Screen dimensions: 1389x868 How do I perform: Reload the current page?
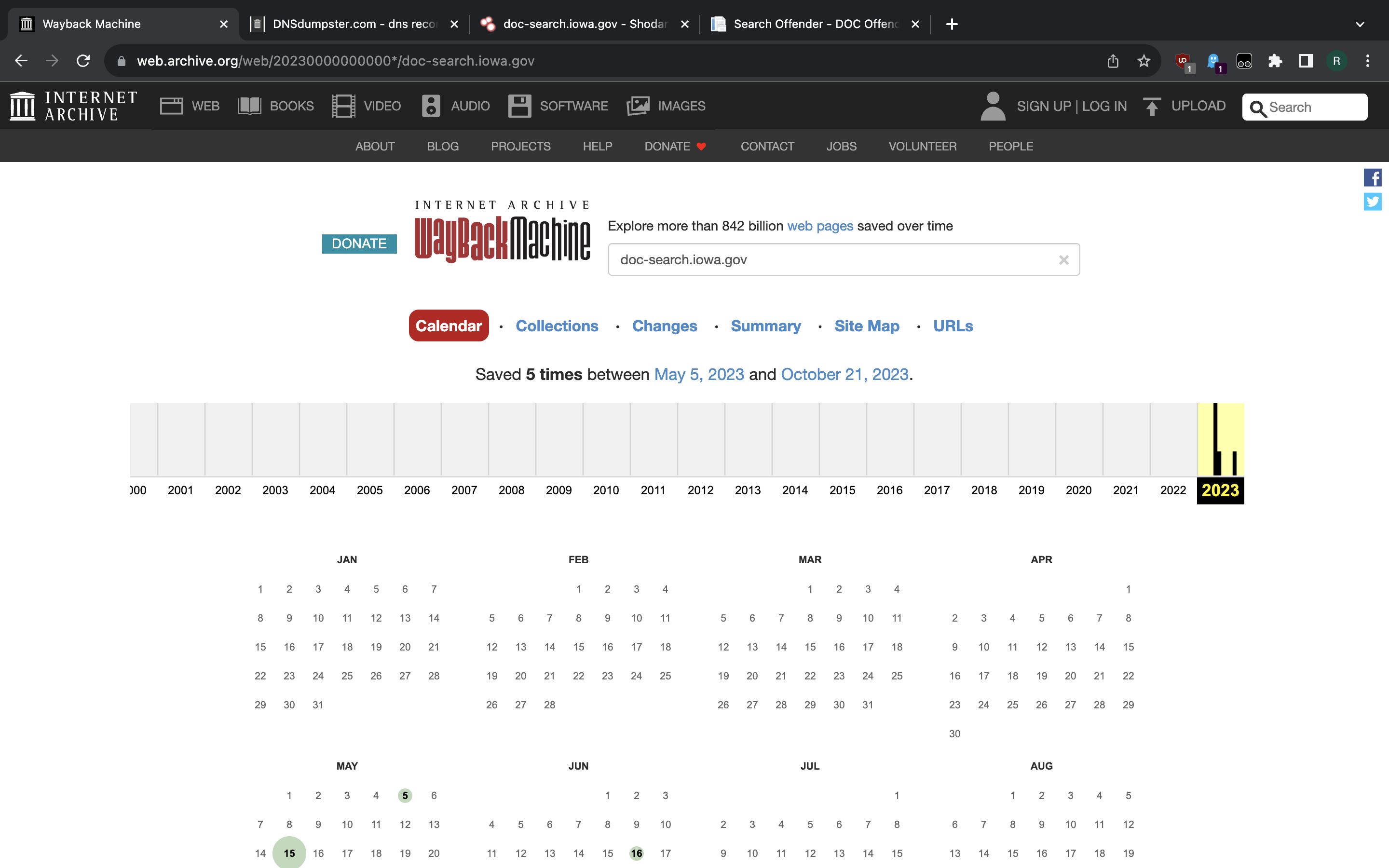pos(83,61)
